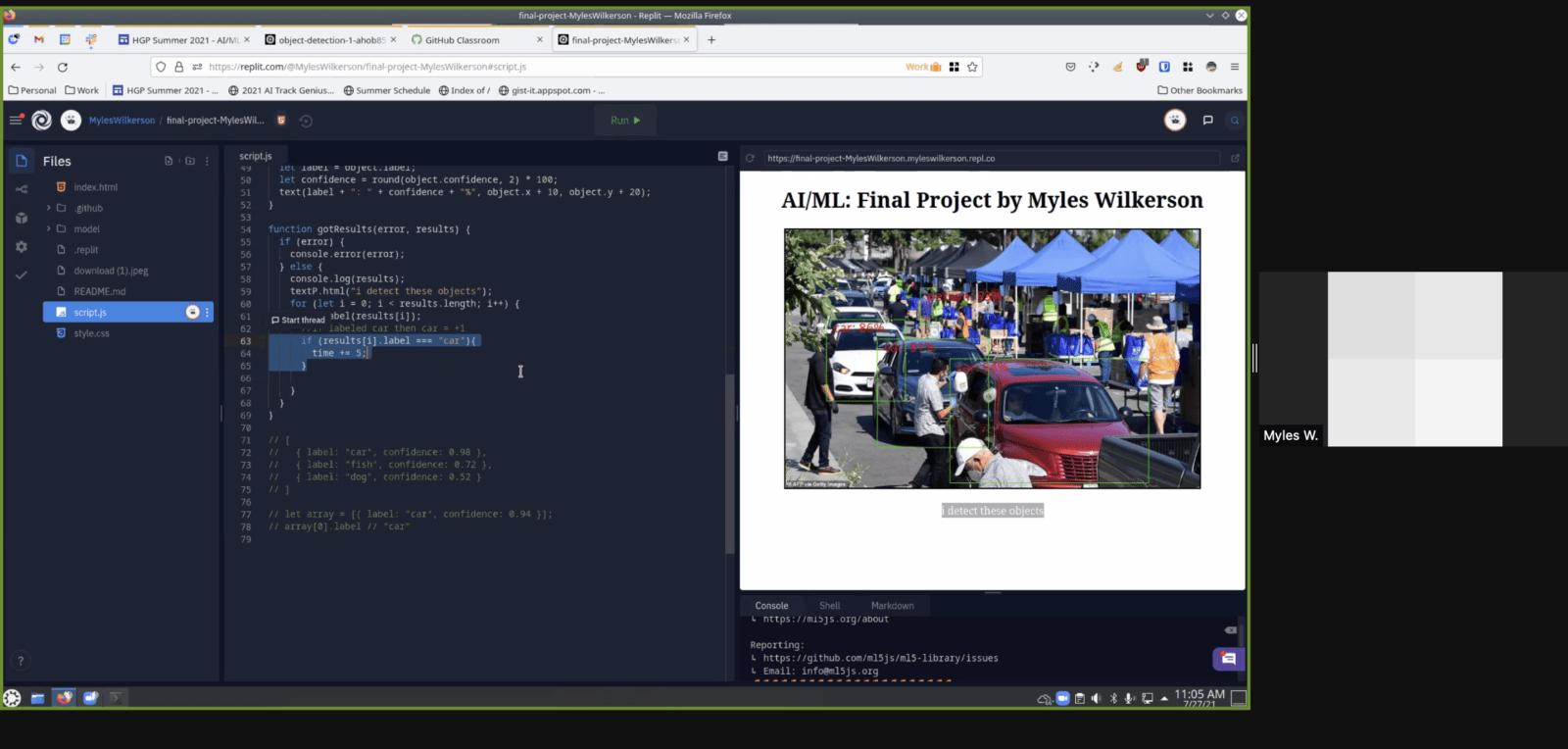Viewport: 1568px width, 749px height.
Task: Open the Files panel three-dot menu
Action: (x=207, y=161)
